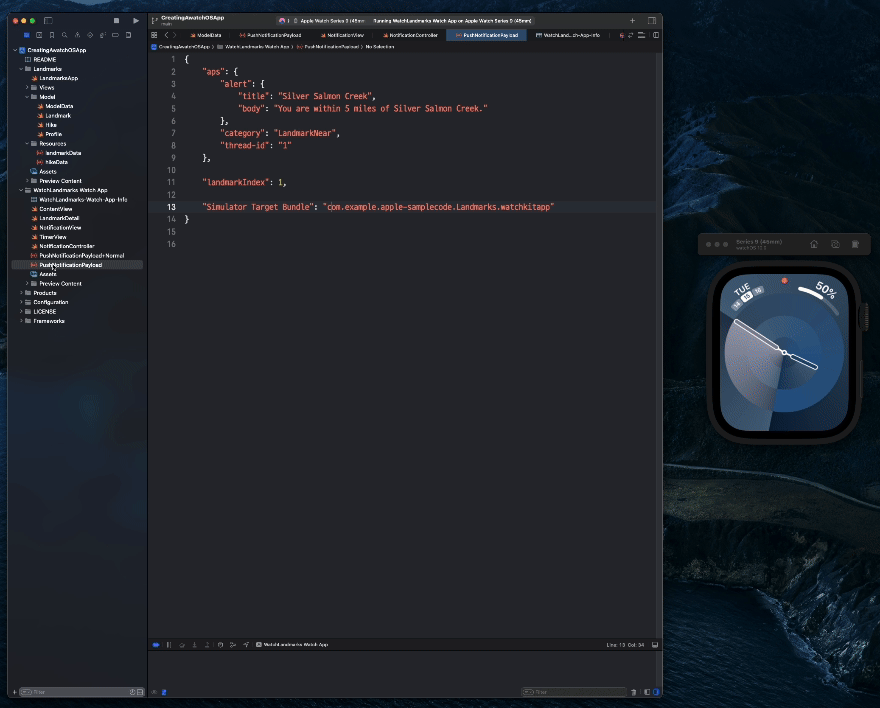
Task: Open the Issue navigator warning icon
Action: pyautogui.click(x=77, y=35)
